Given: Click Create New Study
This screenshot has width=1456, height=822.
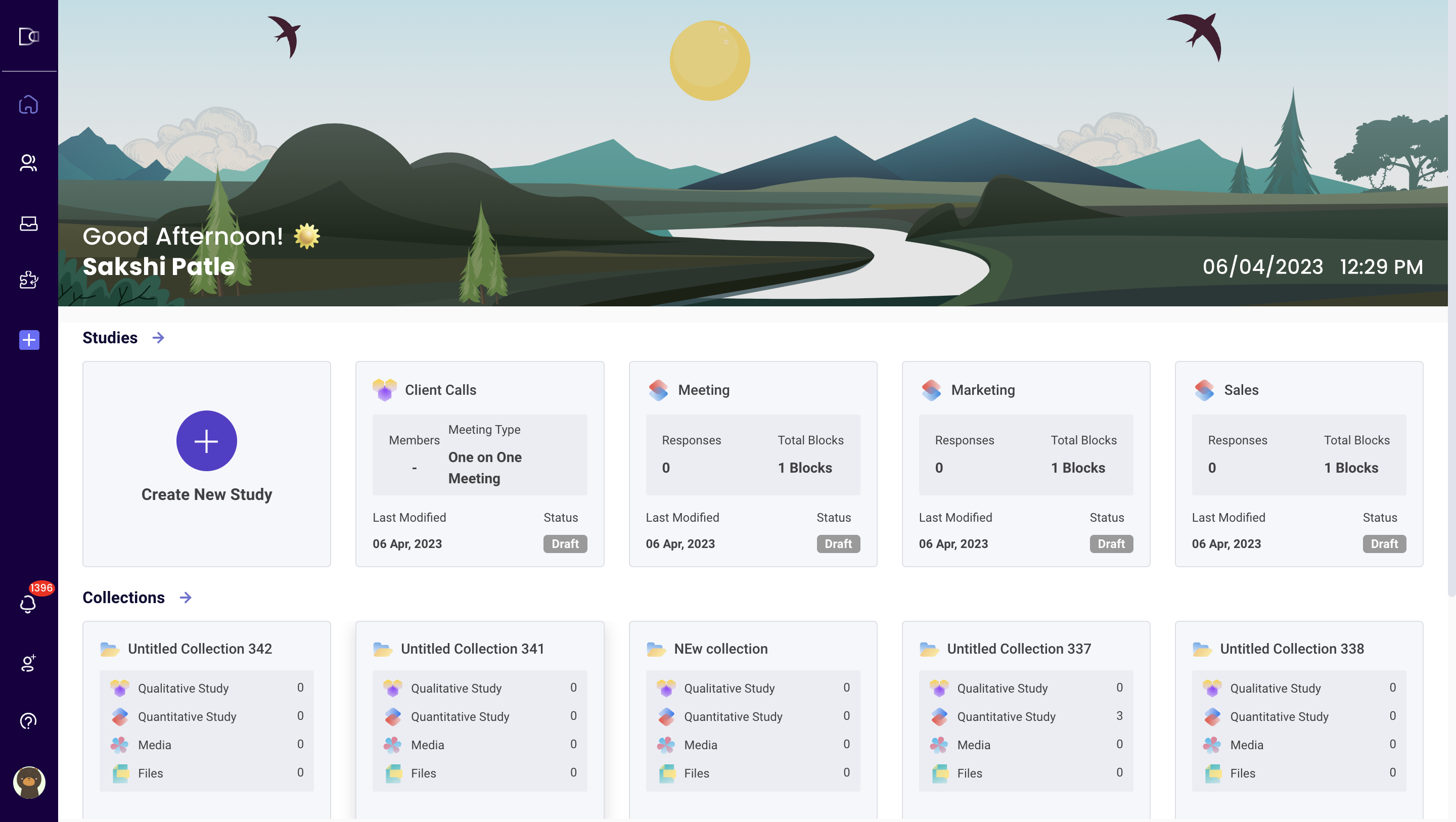Looking at the screenshot, I should point(206,441).
